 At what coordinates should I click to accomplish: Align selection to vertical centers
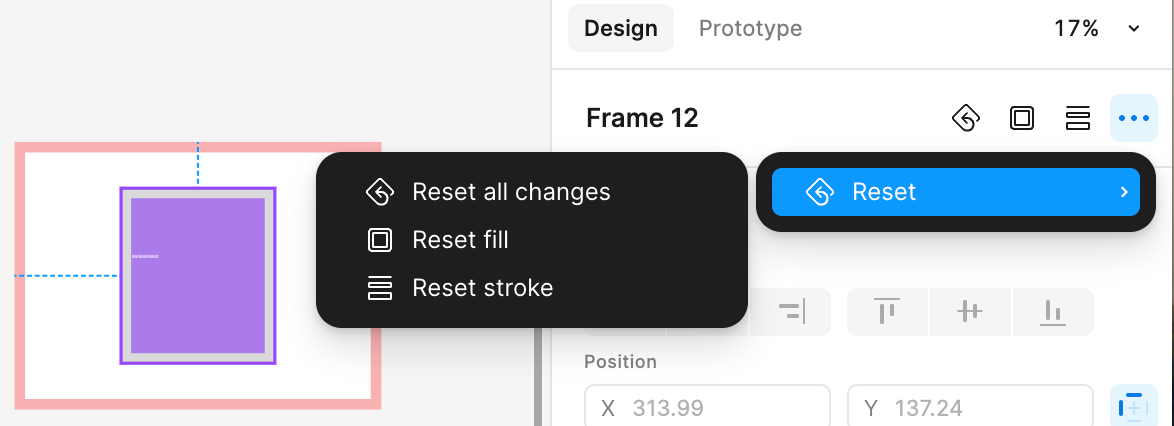(970, 311)
